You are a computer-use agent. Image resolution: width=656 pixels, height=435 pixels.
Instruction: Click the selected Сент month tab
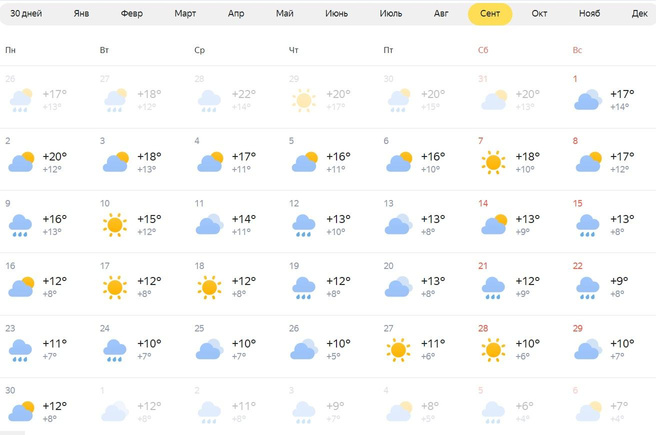click(x=490, y=14)
